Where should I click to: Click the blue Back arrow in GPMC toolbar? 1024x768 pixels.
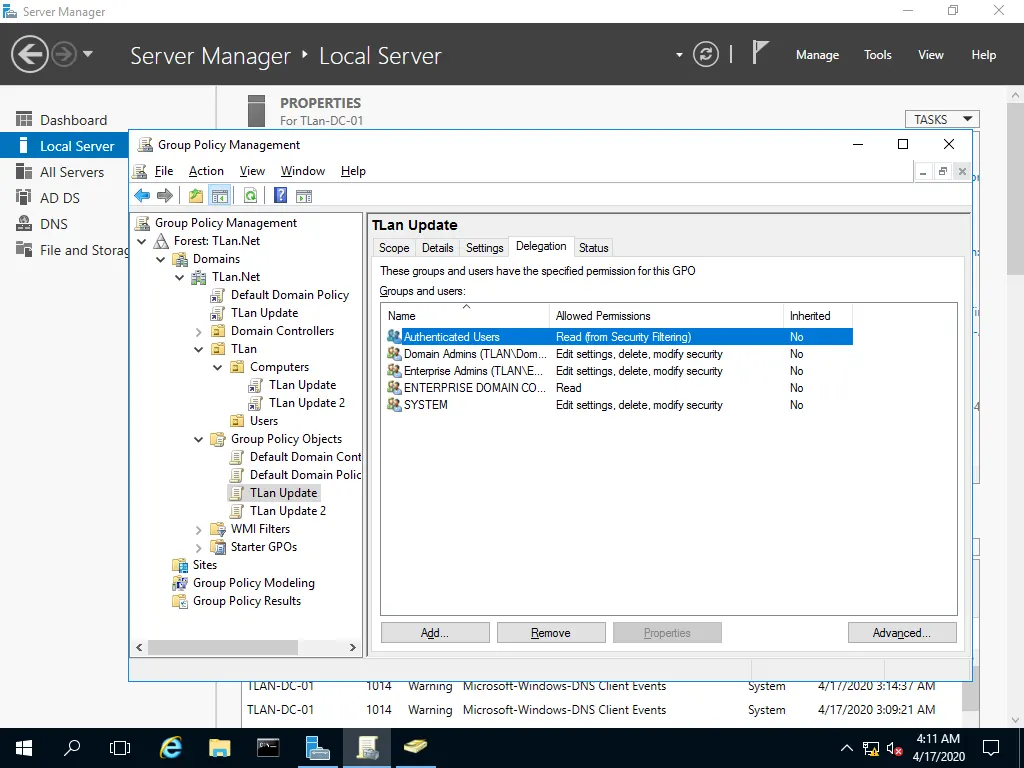[142, 195]
